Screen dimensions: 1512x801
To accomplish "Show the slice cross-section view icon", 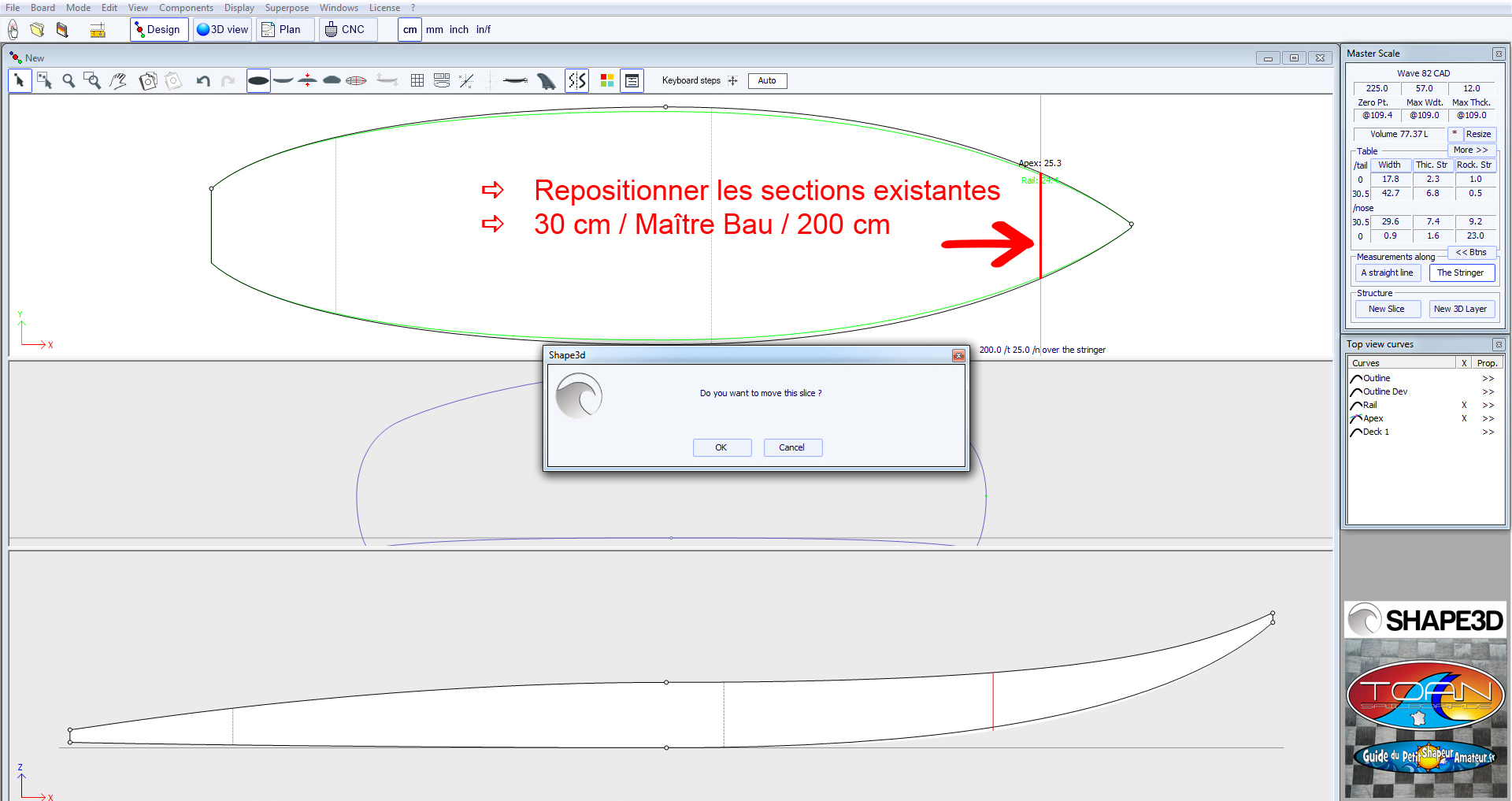I will [332, 80].
